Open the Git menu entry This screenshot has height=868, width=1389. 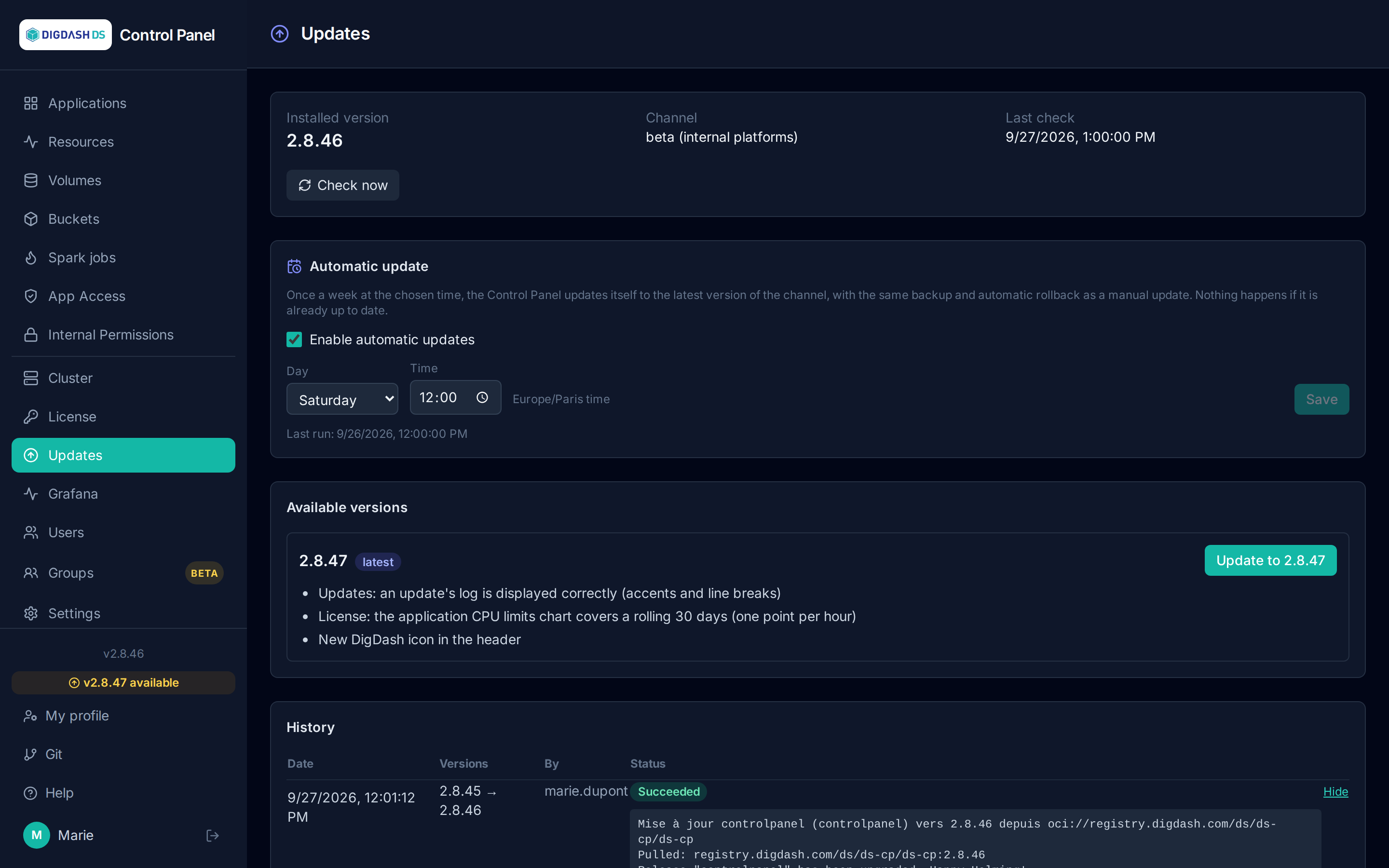123,754
